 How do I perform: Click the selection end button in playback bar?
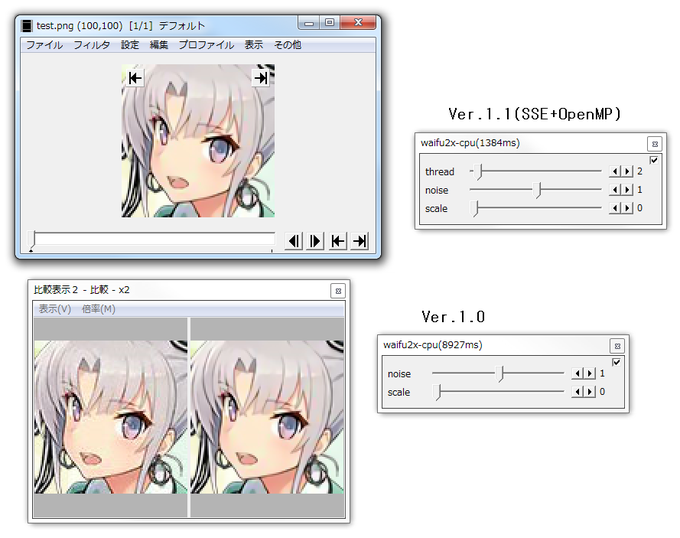[360, 241]
